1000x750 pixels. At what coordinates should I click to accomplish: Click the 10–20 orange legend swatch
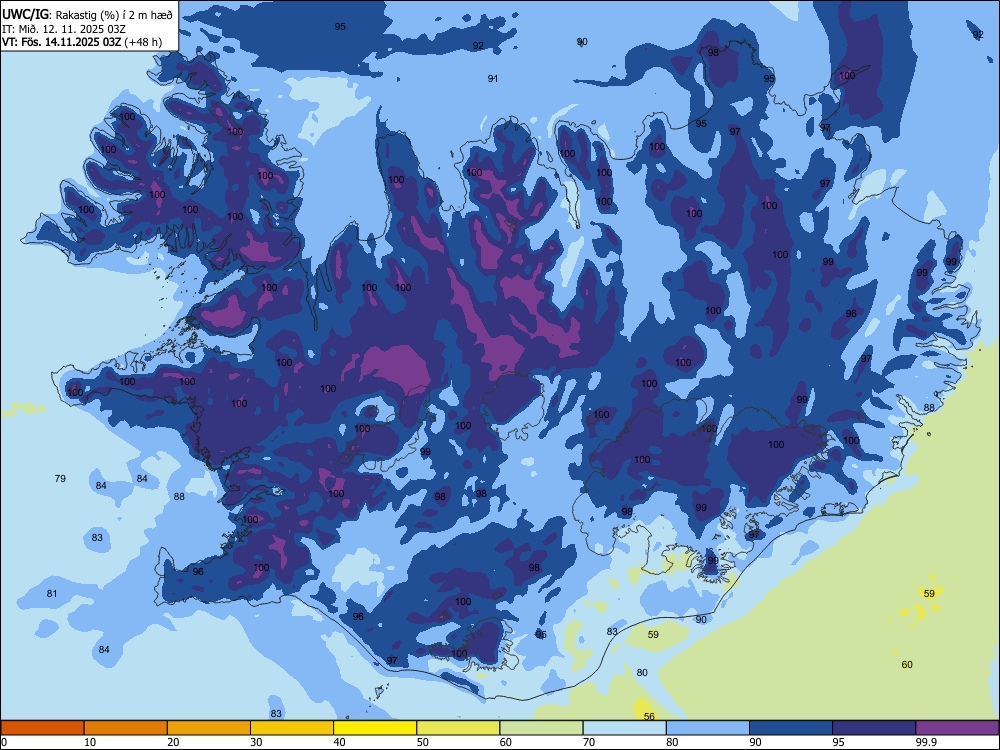pyautogui.click(x=126, y=728)
